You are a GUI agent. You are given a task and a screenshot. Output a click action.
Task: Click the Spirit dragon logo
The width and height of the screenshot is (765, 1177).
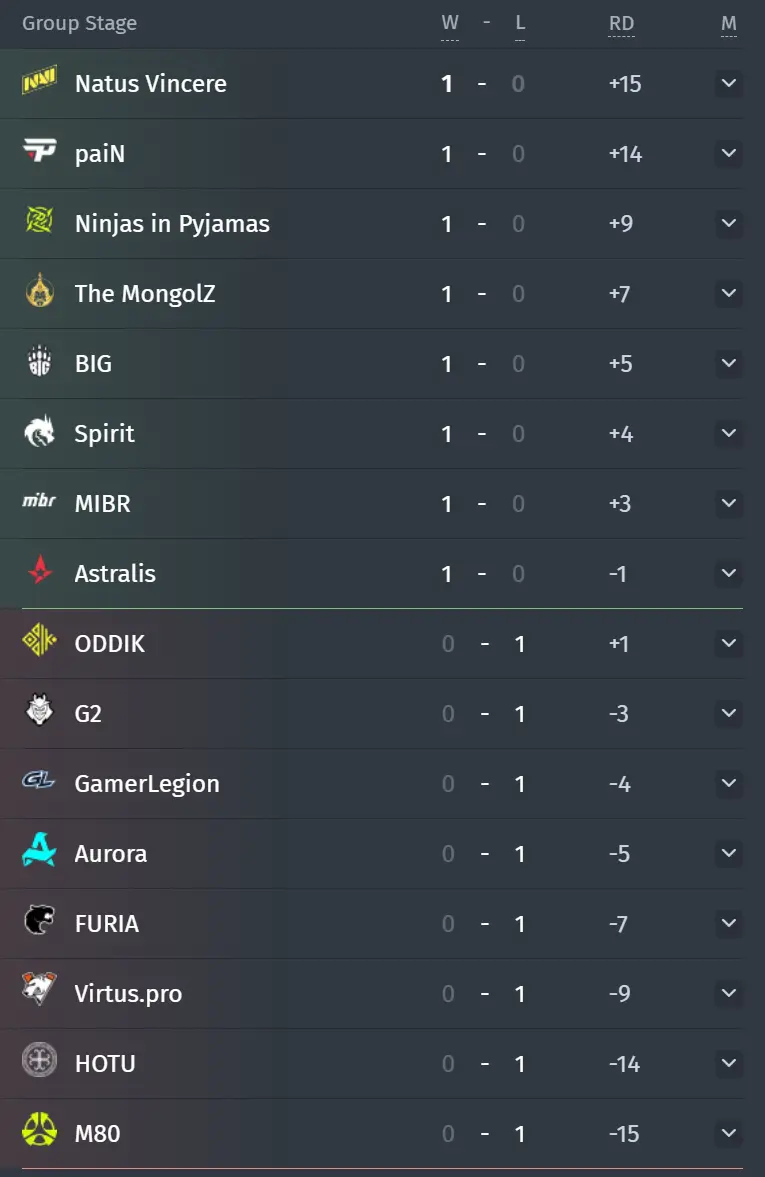pyautogui.click(x=40, y=431)
